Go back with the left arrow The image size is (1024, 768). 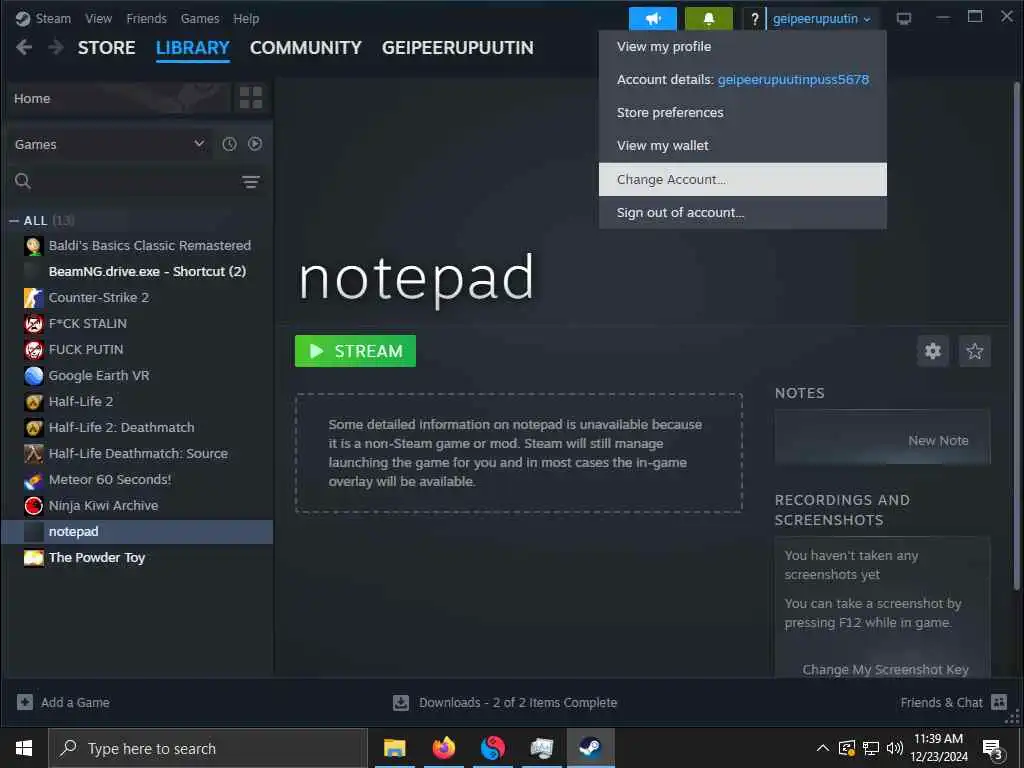[x=24, y=47]
